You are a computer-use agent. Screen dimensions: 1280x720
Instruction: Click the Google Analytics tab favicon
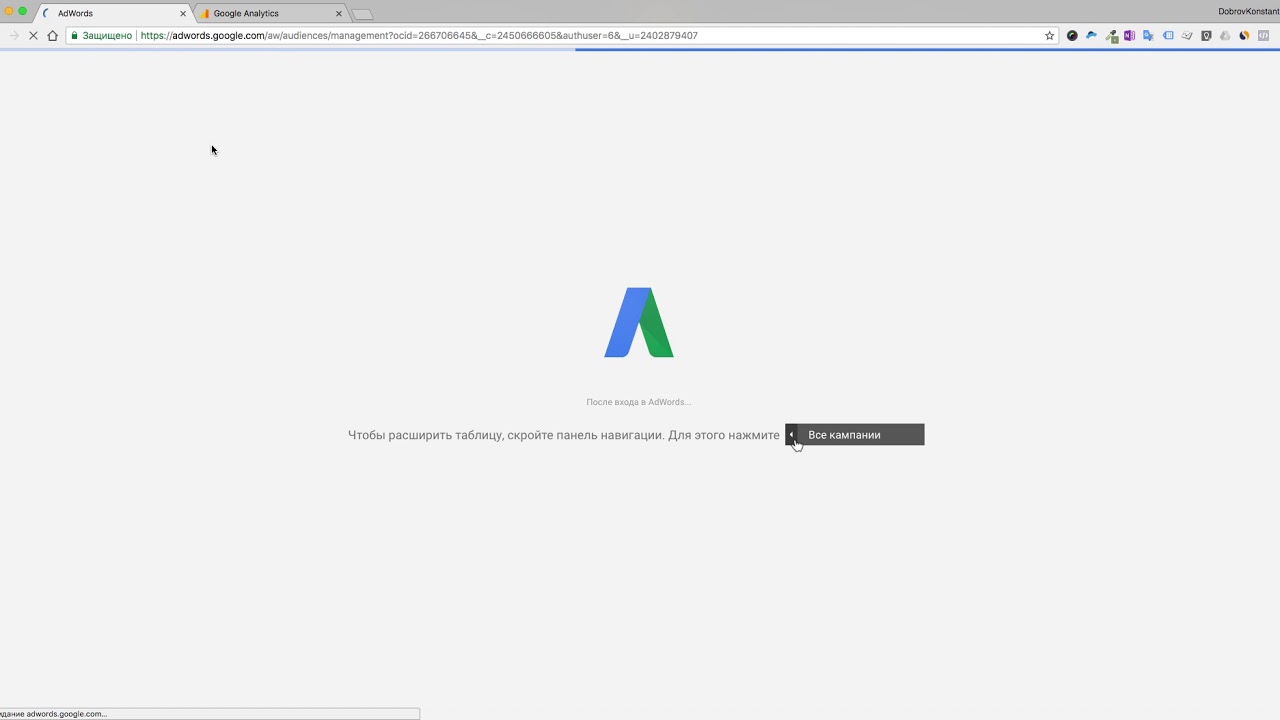tap(205, 14)
